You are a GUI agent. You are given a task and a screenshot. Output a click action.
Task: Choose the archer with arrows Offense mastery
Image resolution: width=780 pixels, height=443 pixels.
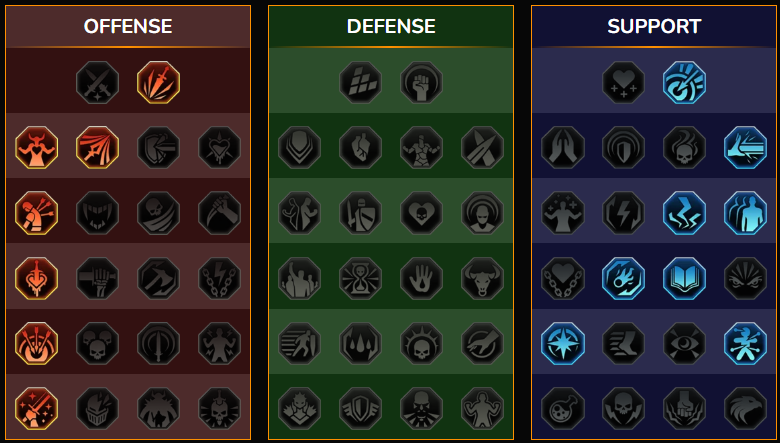(36, 213)
